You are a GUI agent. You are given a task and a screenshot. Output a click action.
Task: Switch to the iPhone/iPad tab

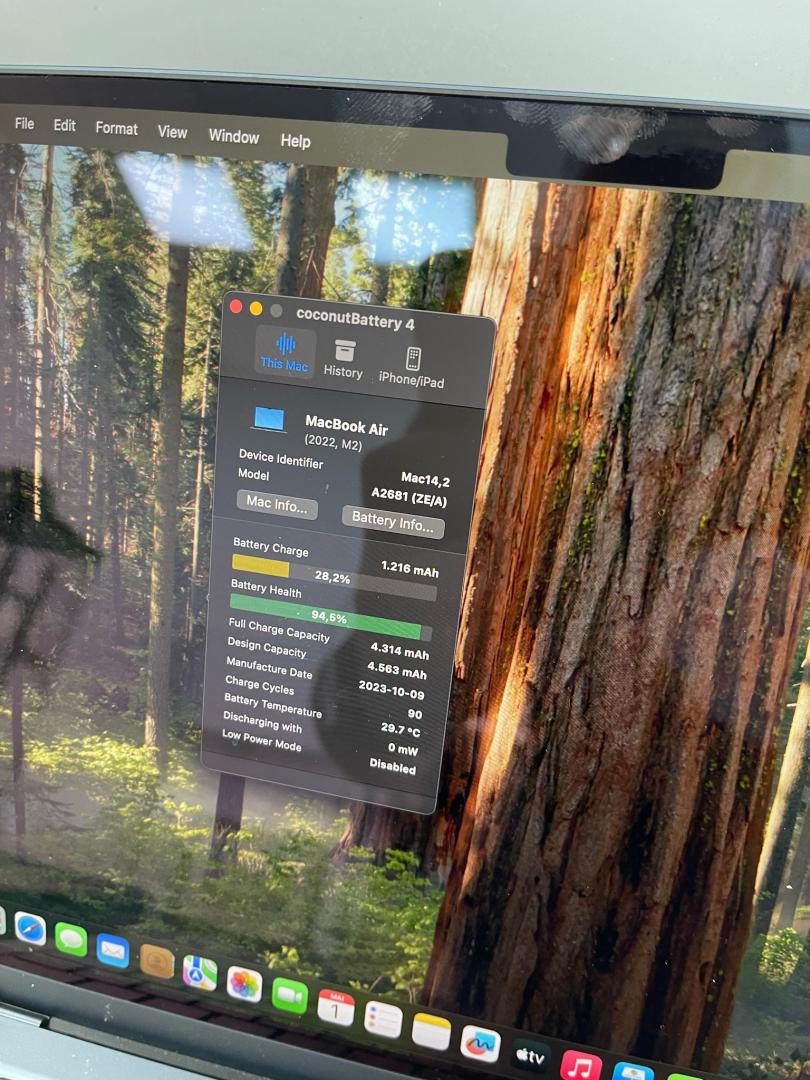412,368
